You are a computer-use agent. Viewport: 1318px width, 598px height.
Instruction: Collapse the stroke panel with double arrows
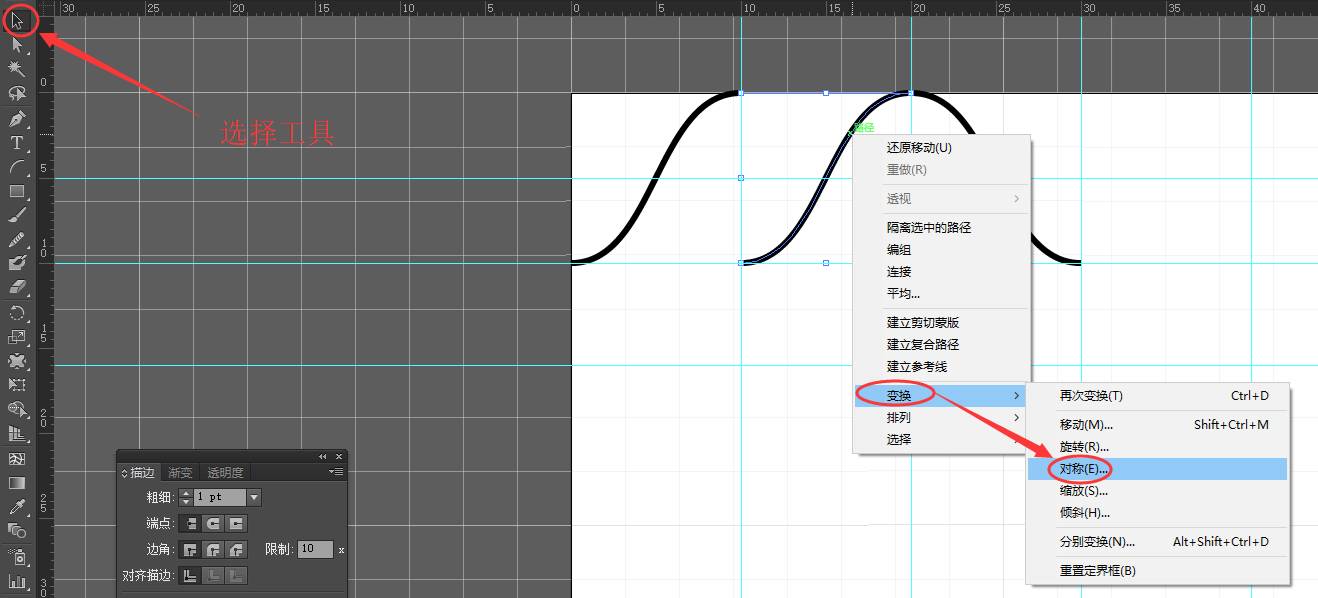pos(323,456)
